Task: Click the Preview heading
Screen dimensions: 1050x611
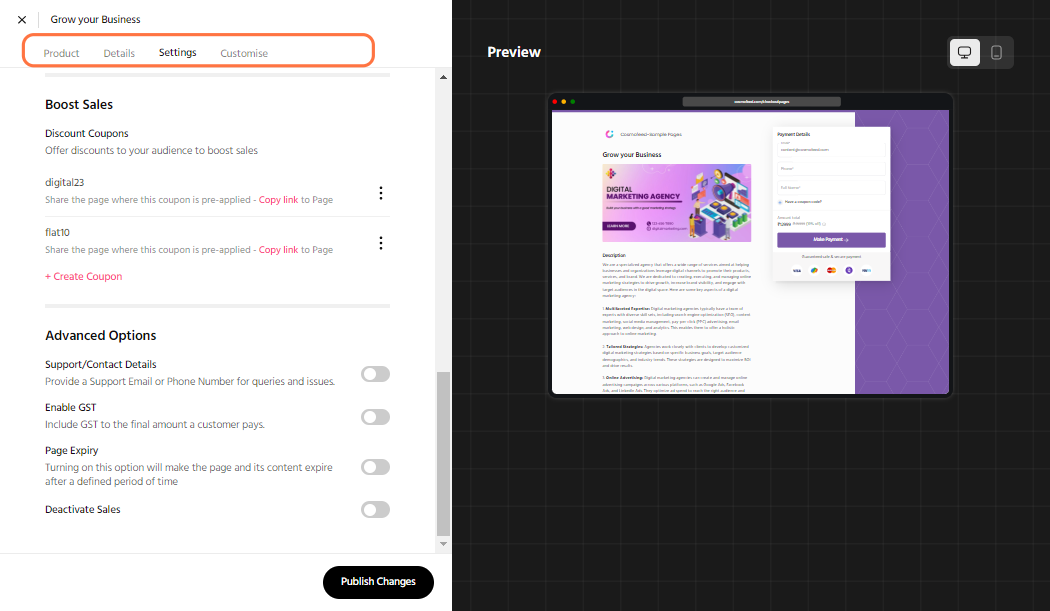Action: (514, 52)
